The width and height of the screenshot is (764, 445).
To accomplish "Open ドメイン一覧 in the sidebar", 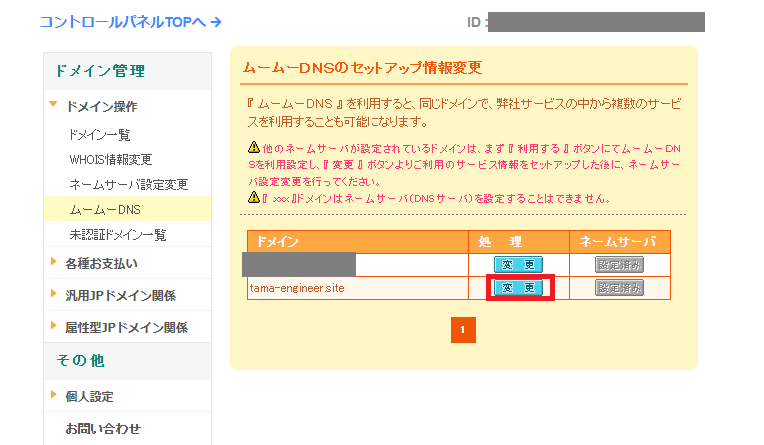I will click(100, 134).
